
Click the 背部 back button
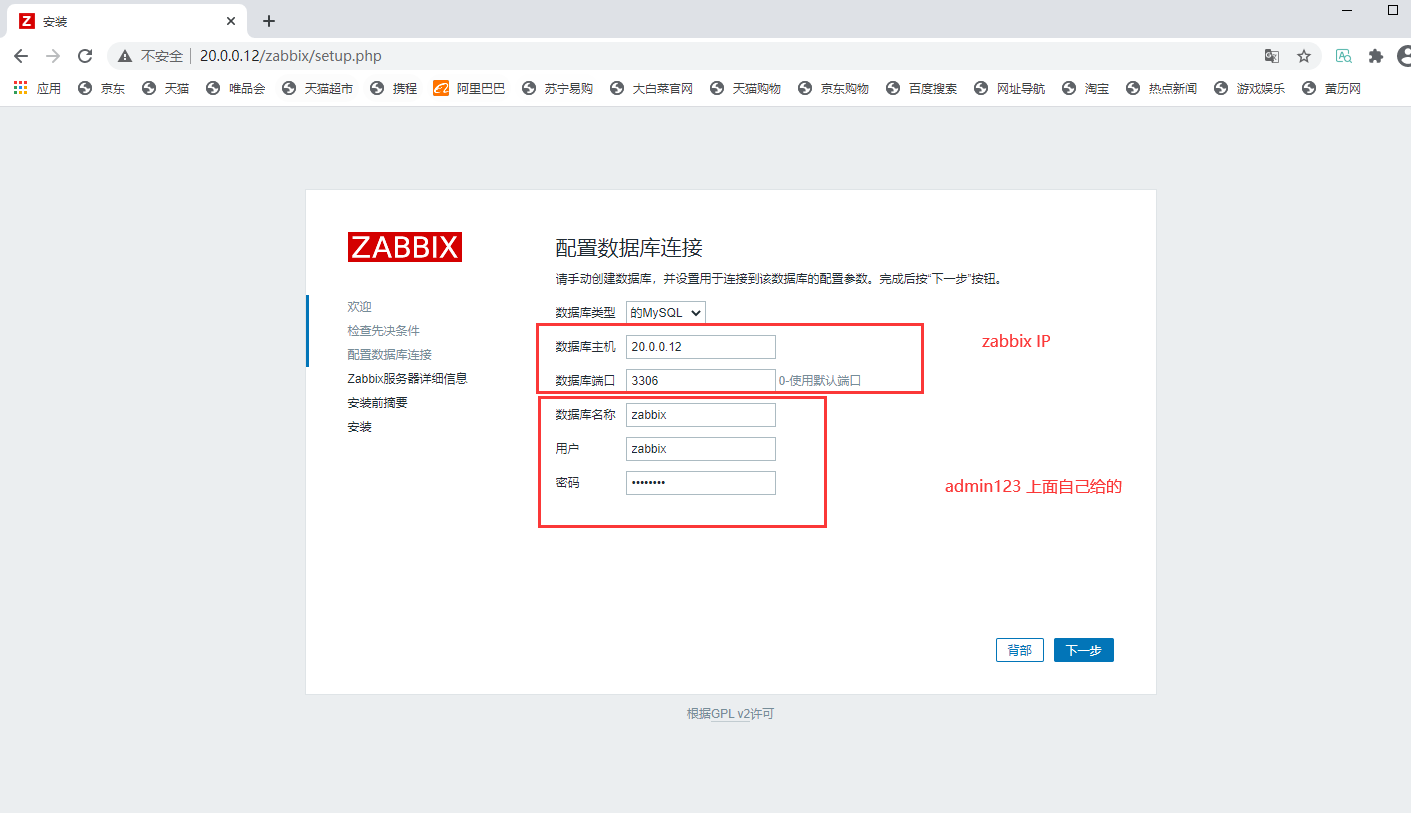pyautogui.click(x=1020, y=650)
